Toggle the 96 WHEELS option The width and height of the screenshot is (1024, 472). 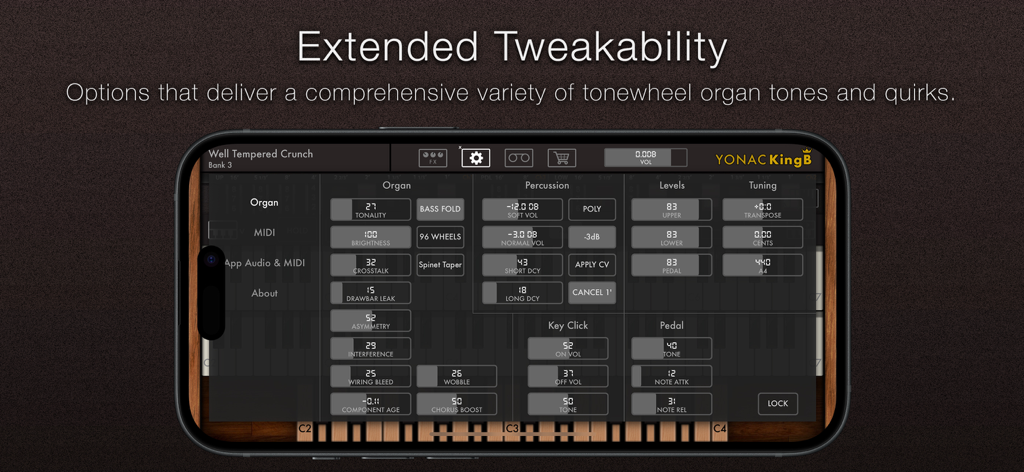tap(440, 237)
